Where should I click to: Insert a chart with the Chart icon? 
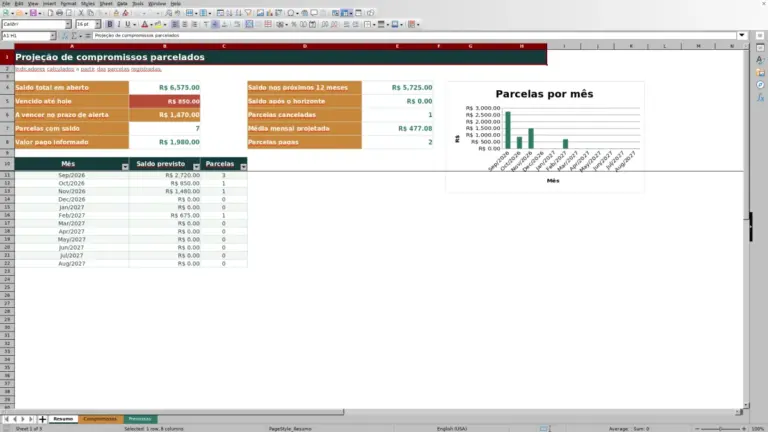point(269,13)
